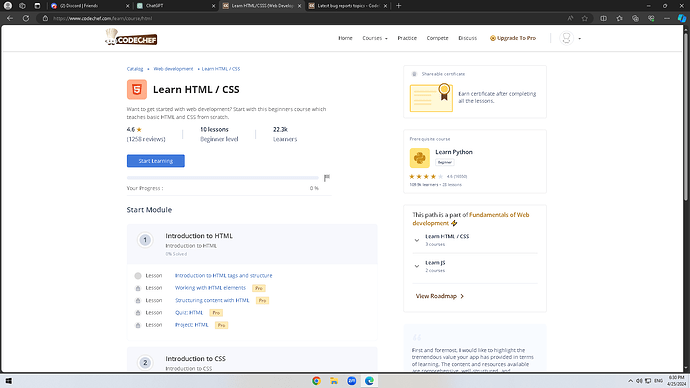The height and width of the screenshot is (388, 690).
Task: Switch to the ChatGPT tab
Action: click(176, 6)
